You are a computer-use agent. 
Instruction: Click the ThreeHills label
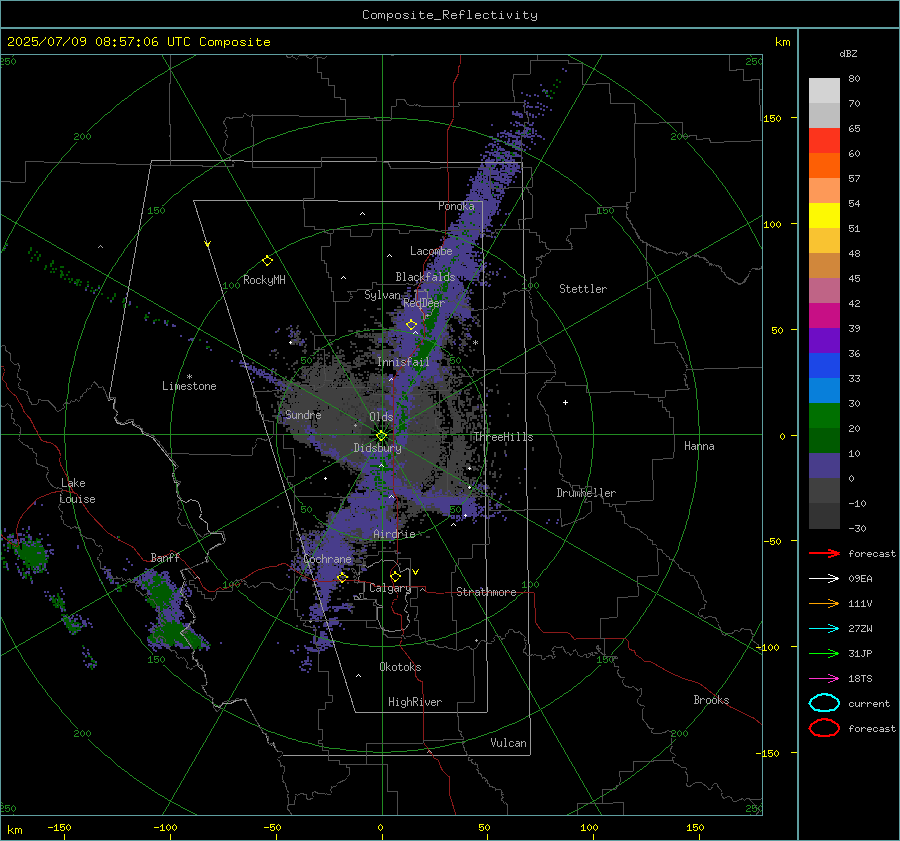coord(503,437)
